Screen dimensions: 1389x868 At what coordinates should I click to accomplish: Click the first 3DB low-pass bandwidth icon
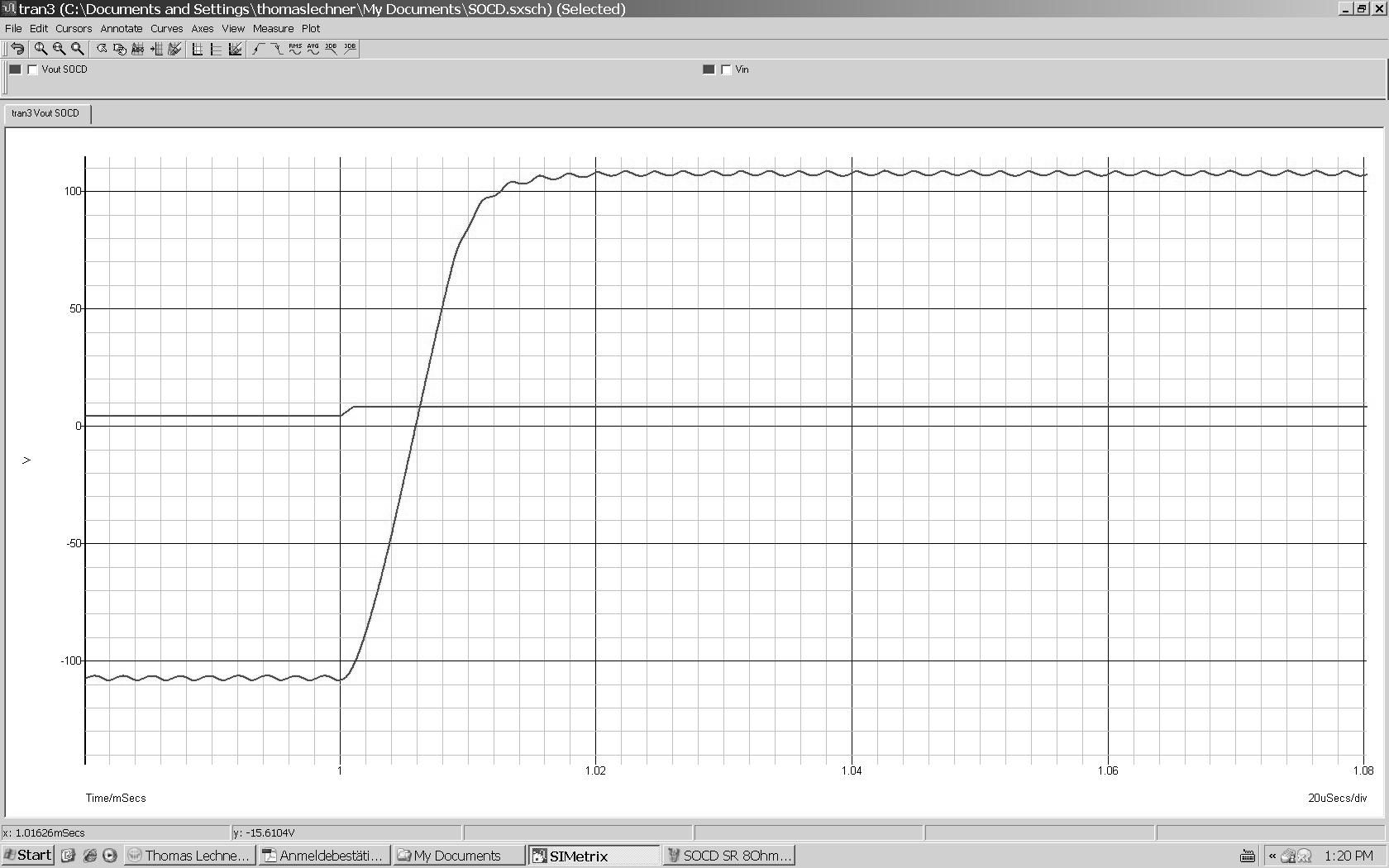tap(331, 49)
